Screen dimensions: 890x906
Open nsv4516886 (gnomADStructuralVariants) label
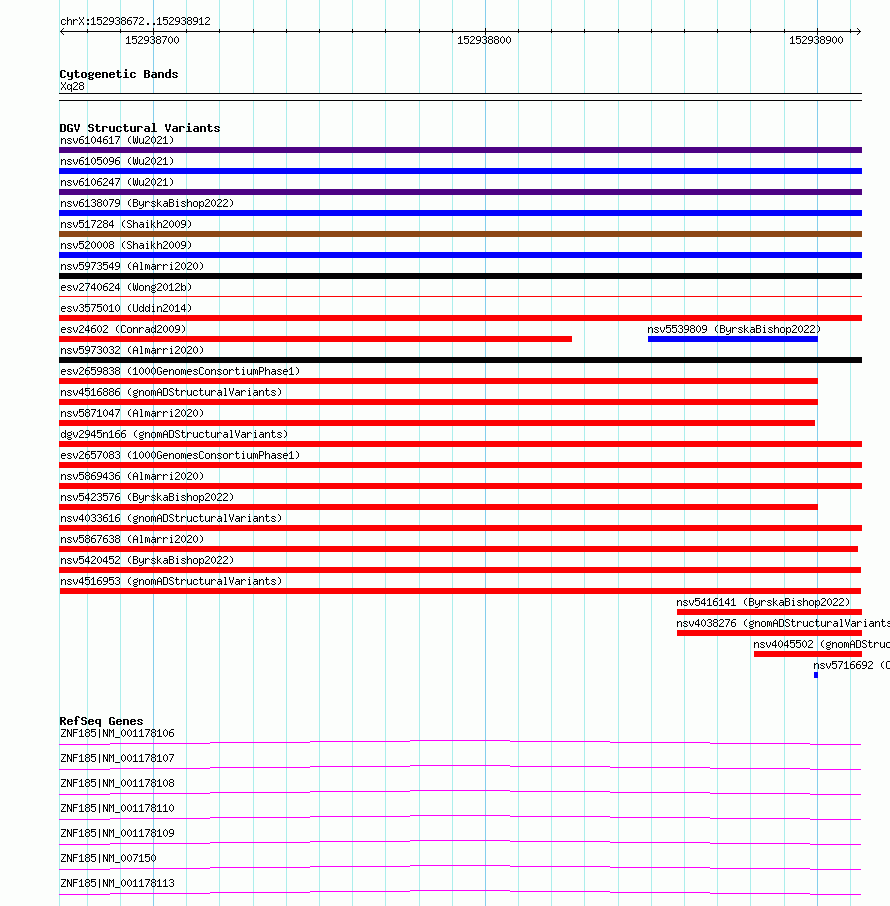point(171,392)
